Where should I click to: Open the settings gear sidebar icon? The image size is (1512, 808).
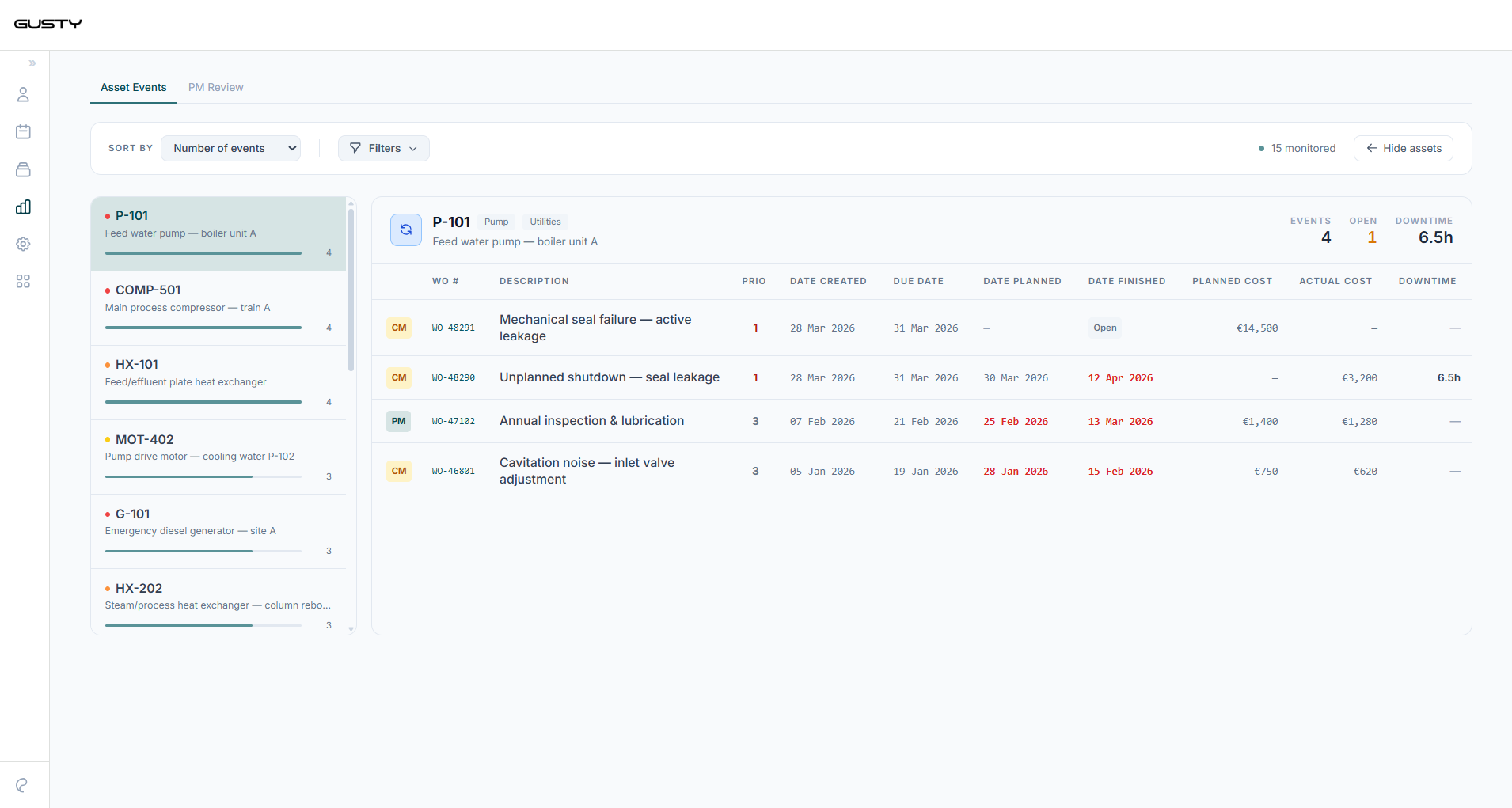pos(23,244)
